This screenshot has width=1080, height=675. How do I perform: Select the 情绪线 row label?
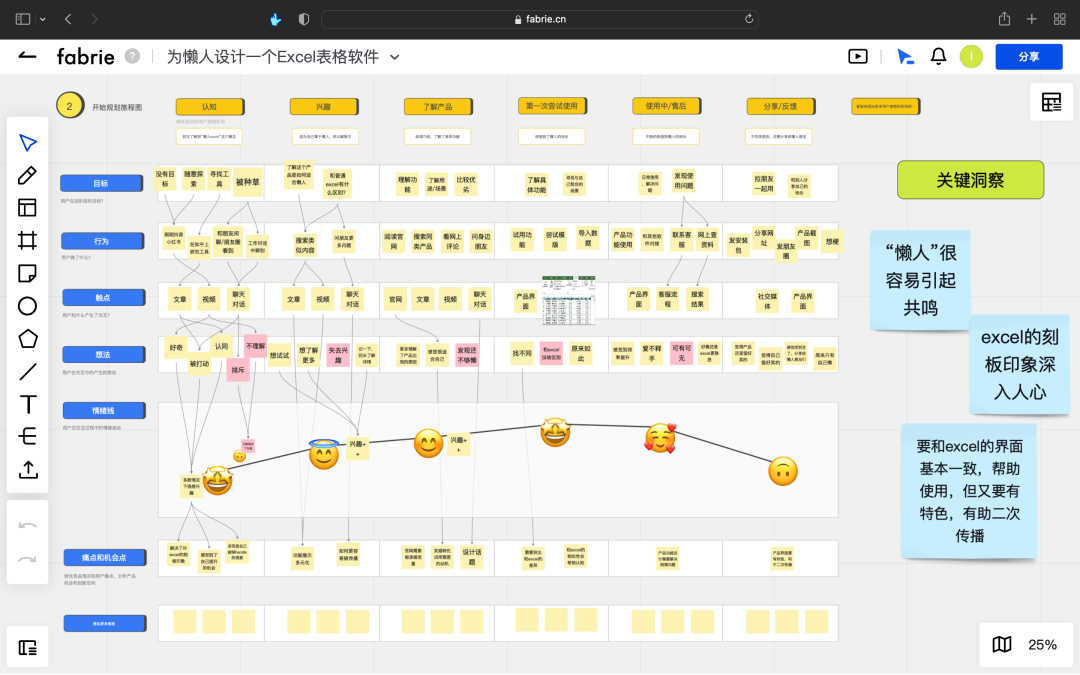coord(104,411)
